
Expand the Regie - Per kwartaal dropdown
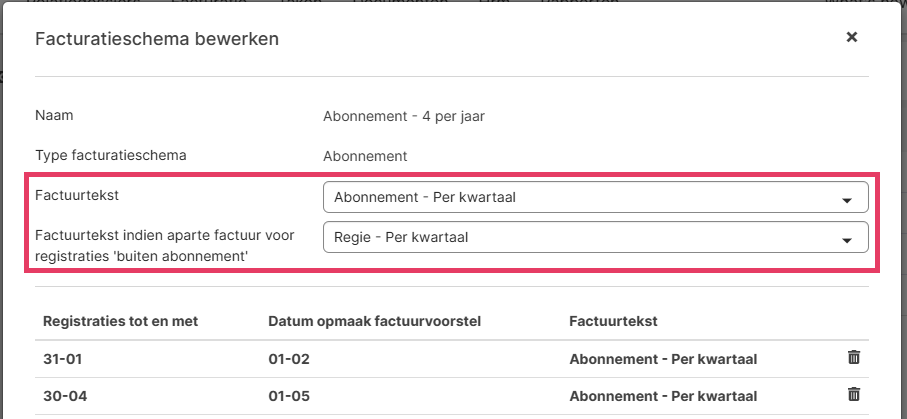click(x=595, y=238)
